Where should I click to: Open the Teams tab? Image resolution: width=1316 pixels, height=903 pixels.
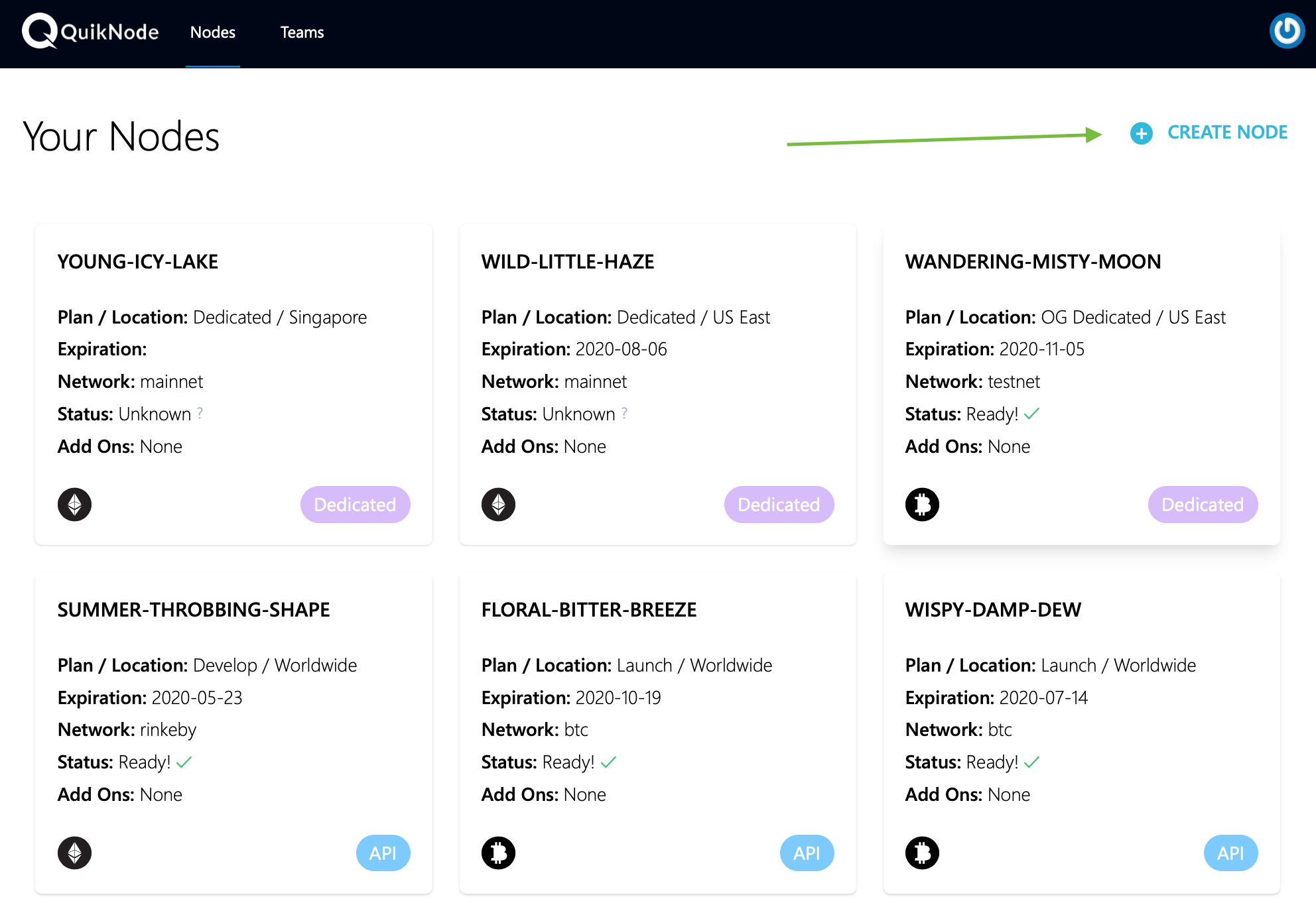(x=302, y=32)
